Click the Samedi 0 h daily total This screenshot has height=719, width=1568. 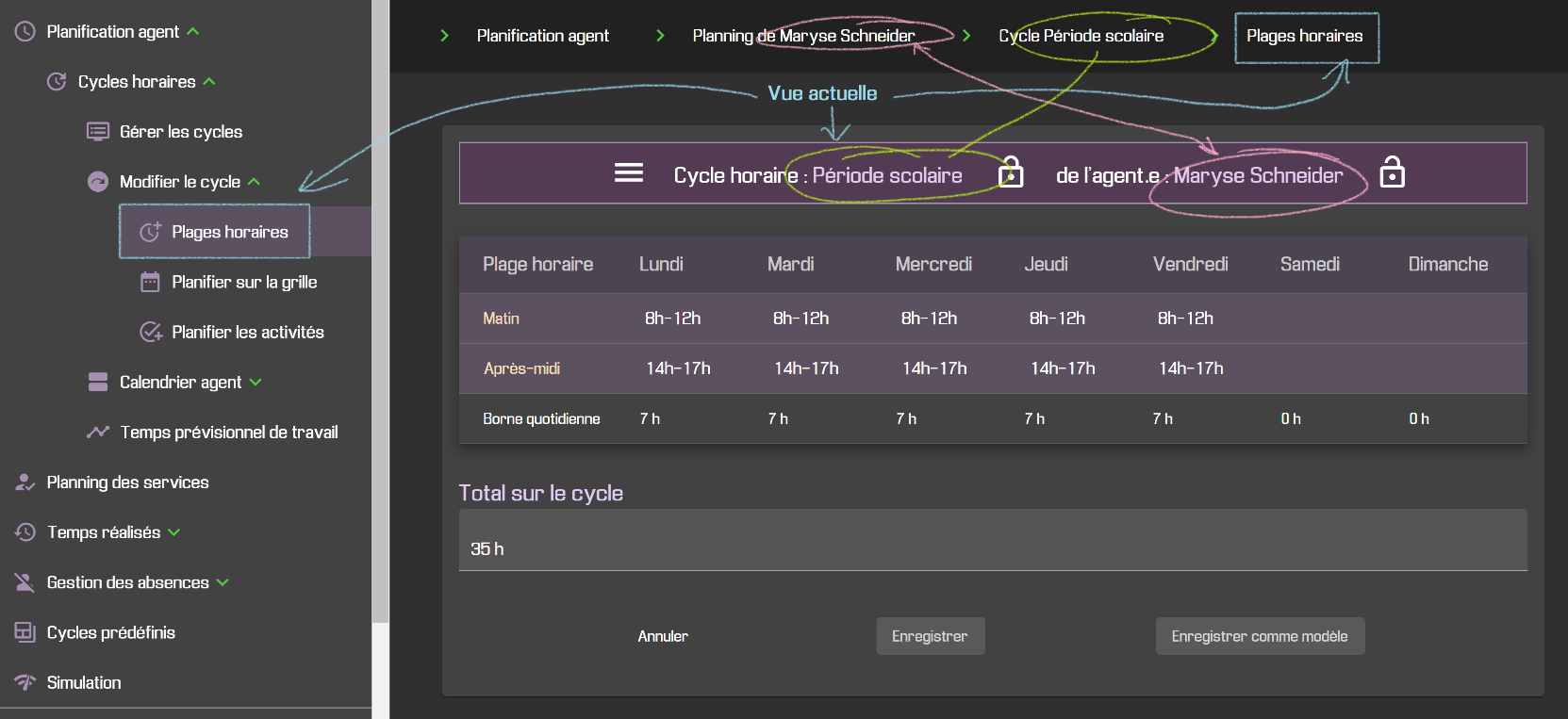[1291, 418]
